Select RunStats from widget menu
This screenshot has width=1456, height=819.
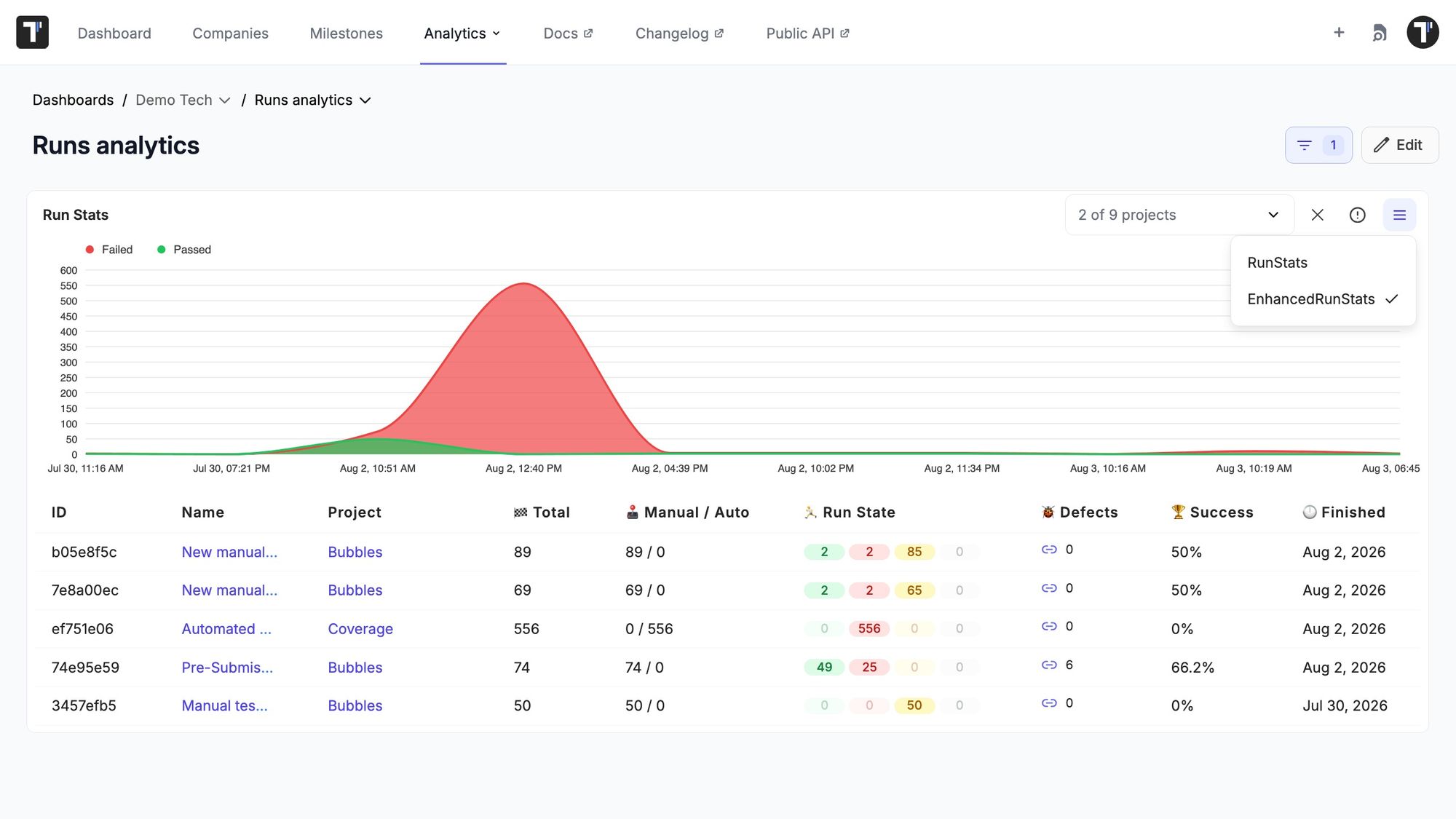pyautogui.click(x=1323, y=263)
